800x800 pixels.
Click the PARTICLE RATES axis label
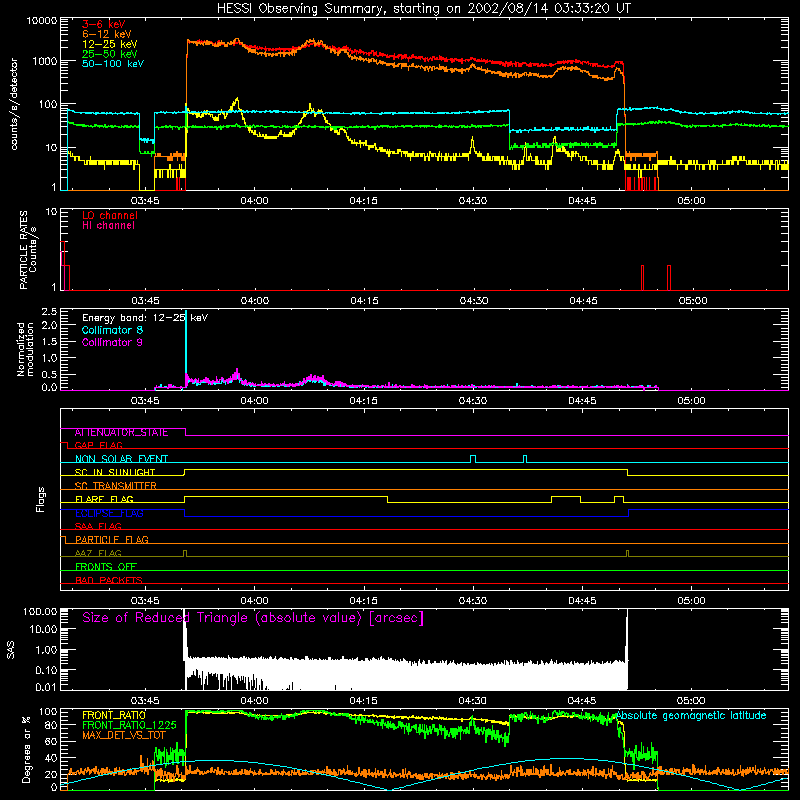coord(28,250)
